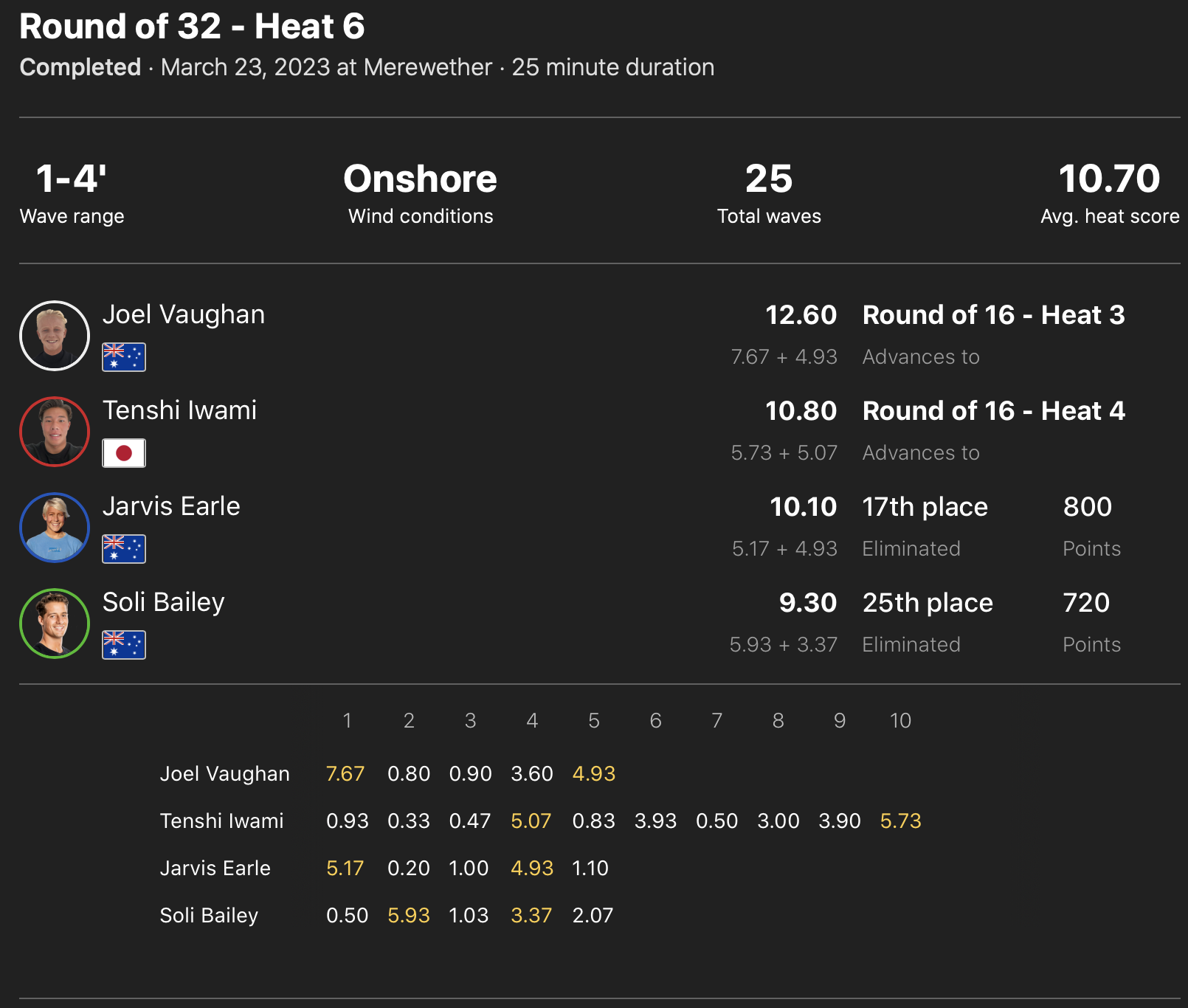The height and width of the screenshot is (1008, 1188).
Task: Click Japanese flag under Tenshi Iwami
Action: [124, 453]
